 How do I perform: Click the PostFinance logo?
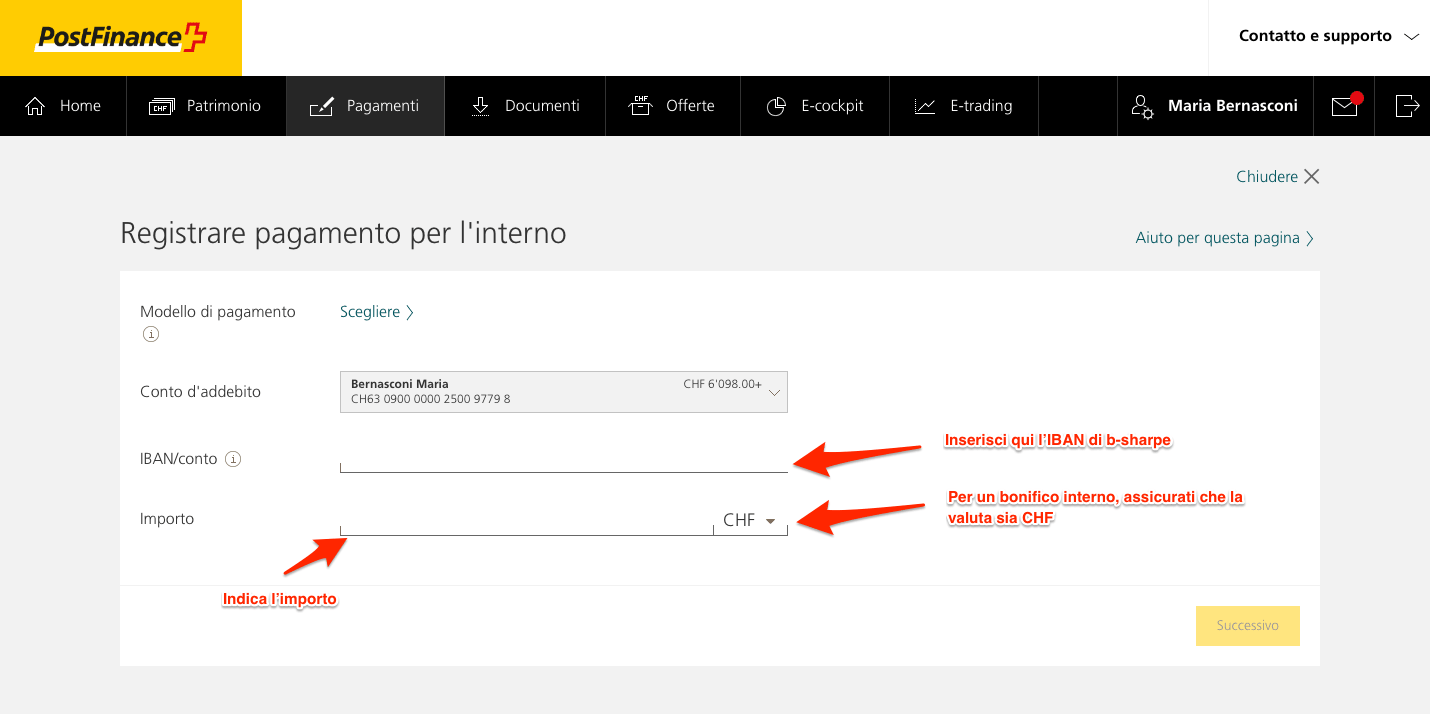click(x=121, y=38)
